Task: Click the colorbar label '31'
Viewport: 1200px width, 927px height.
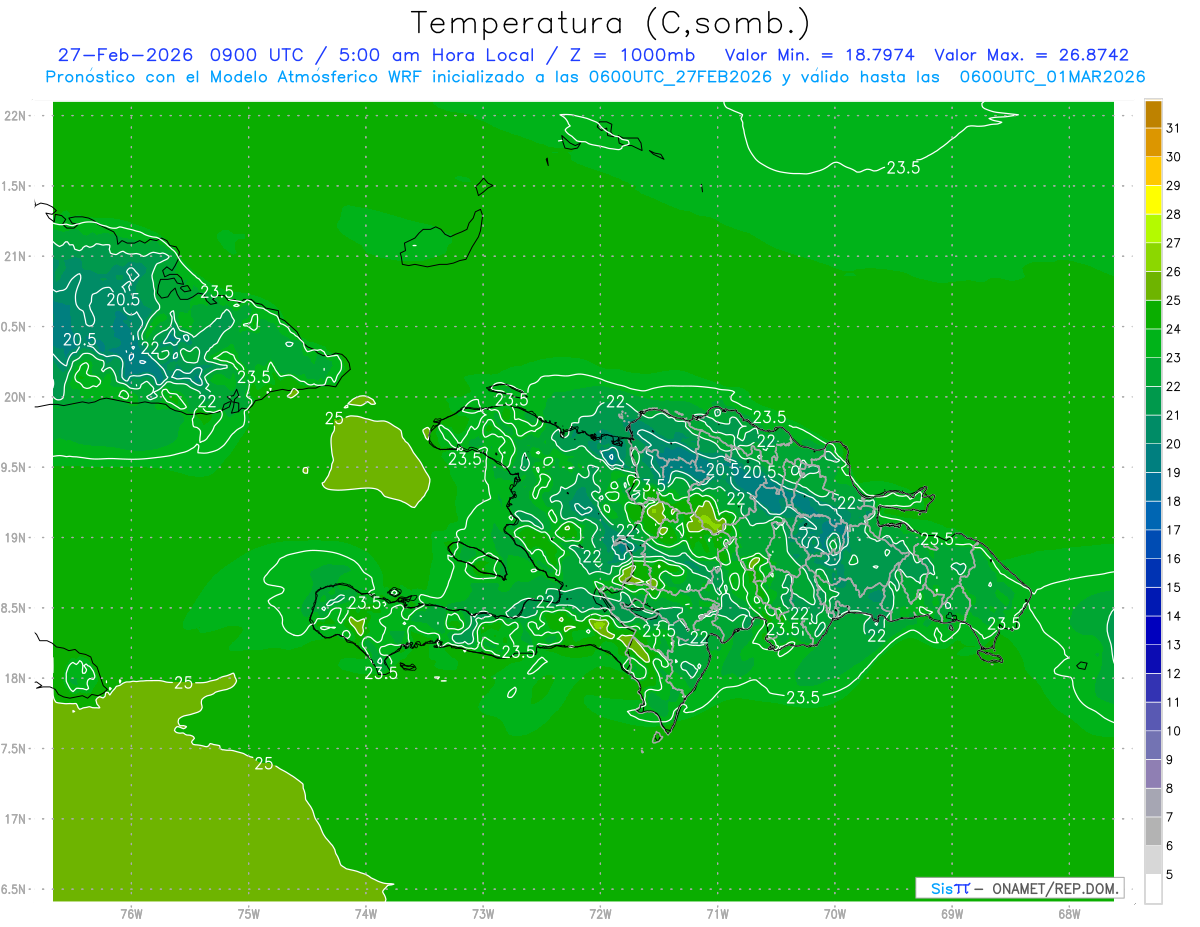Action: pyautogui.click(x=1174, y=128)
